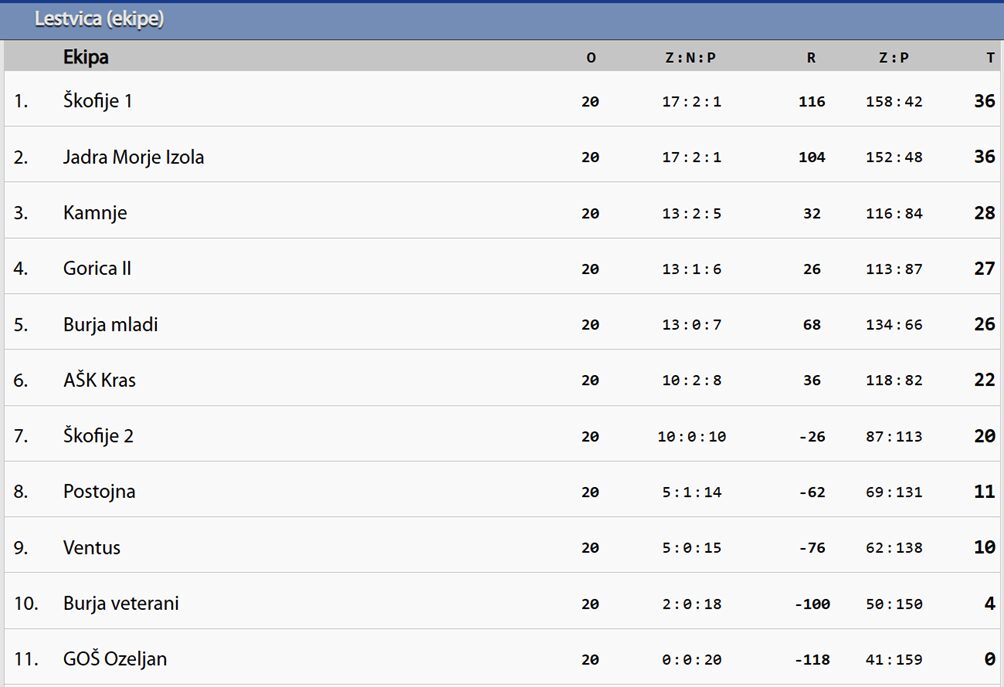Select the Burja mladi team name

[110, 324]
